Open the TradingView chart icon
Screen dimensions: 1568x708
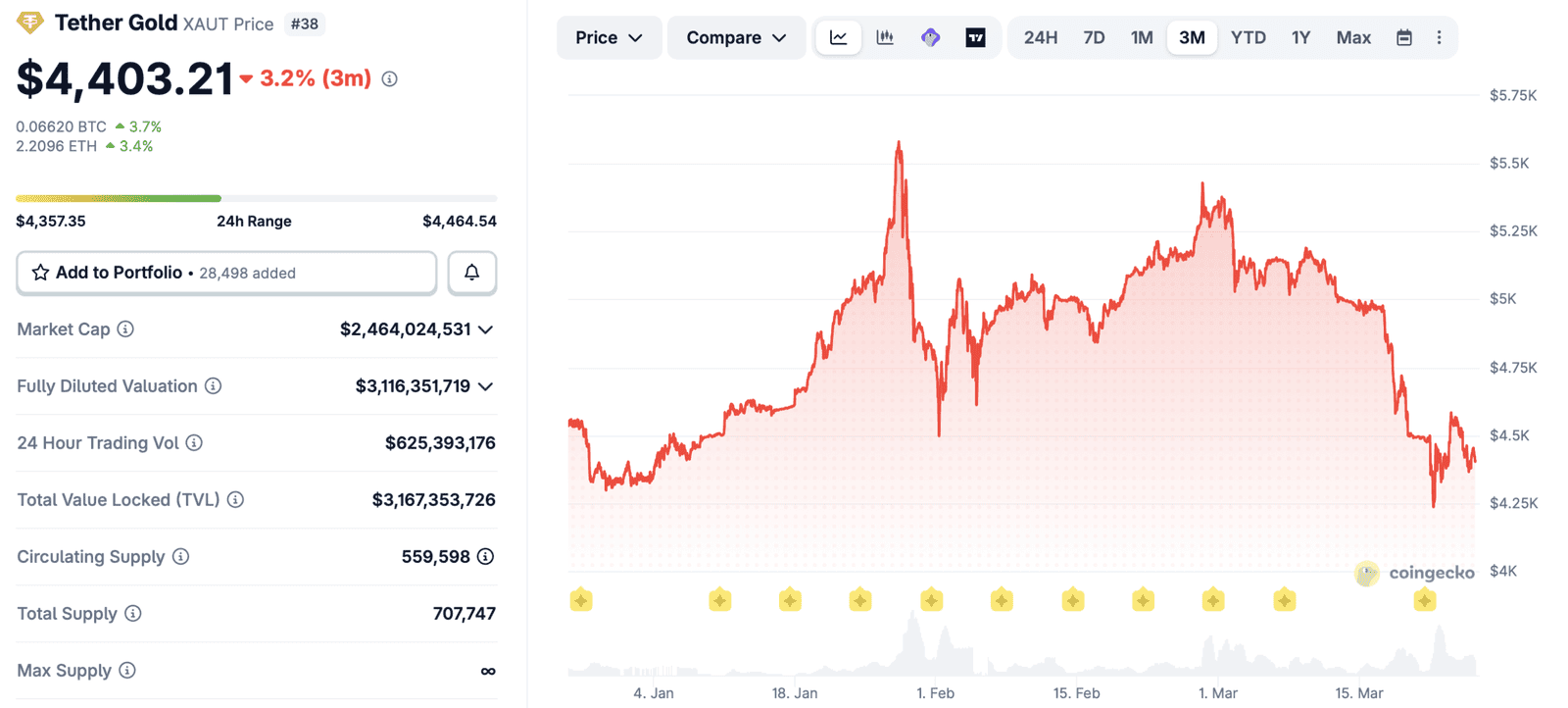(x=975, y=37)
